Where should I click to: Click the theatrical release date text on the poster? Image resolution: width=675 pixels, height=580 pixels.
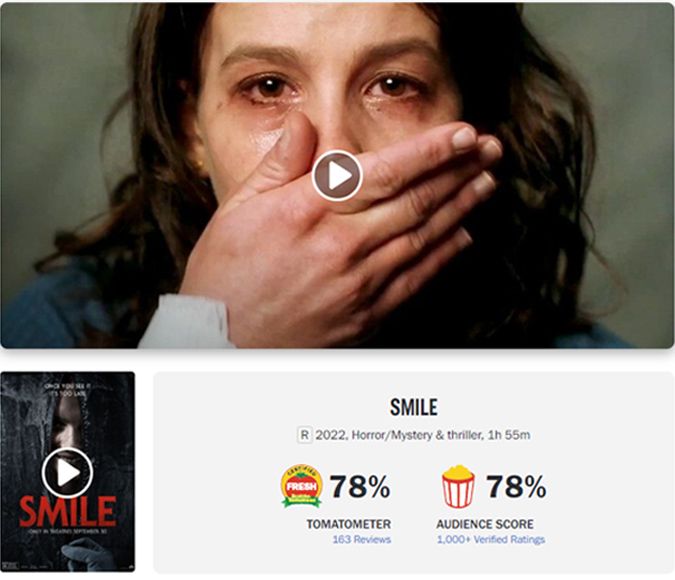[68, 532]
